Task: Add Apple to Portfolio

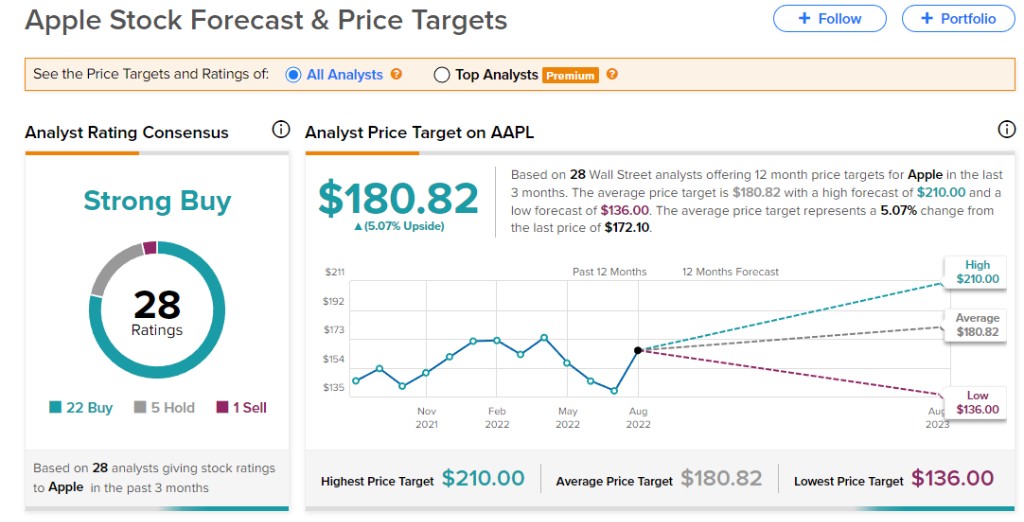Action: (x=957, y=18)
